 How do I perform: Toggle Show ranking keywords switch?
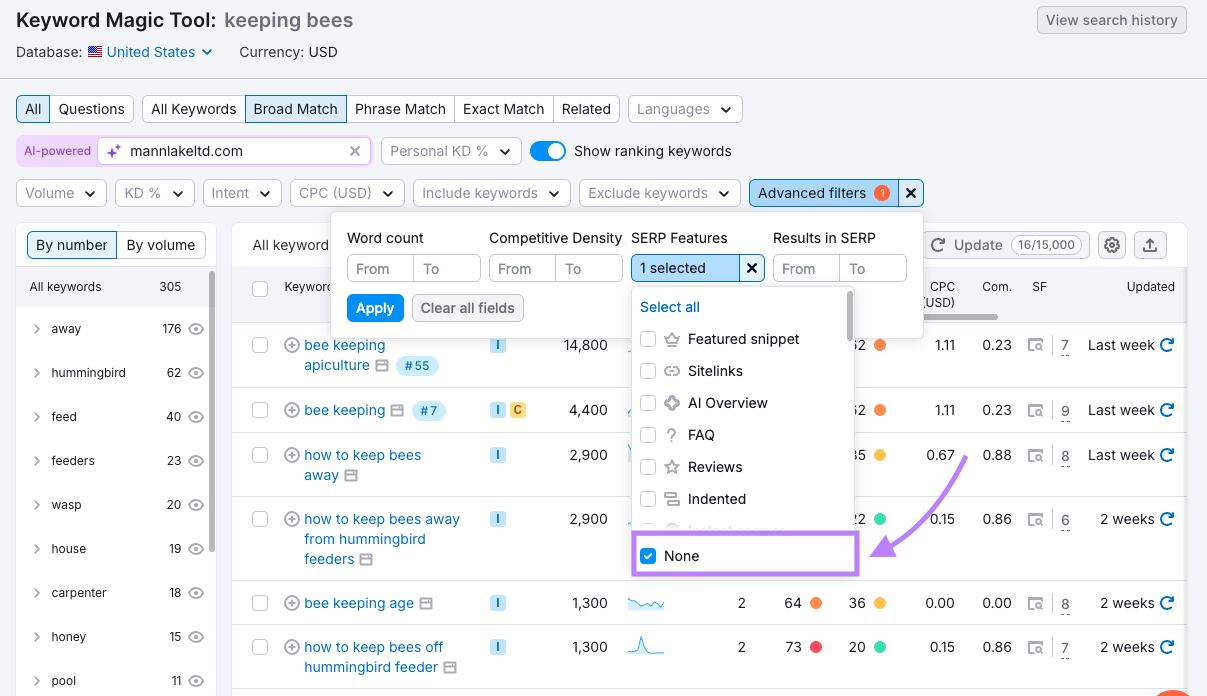coord(548,151)
